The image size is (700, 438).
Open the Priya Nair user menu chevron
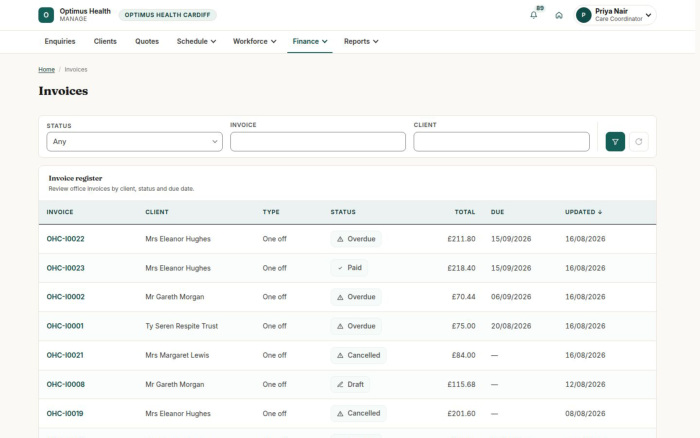648,15
